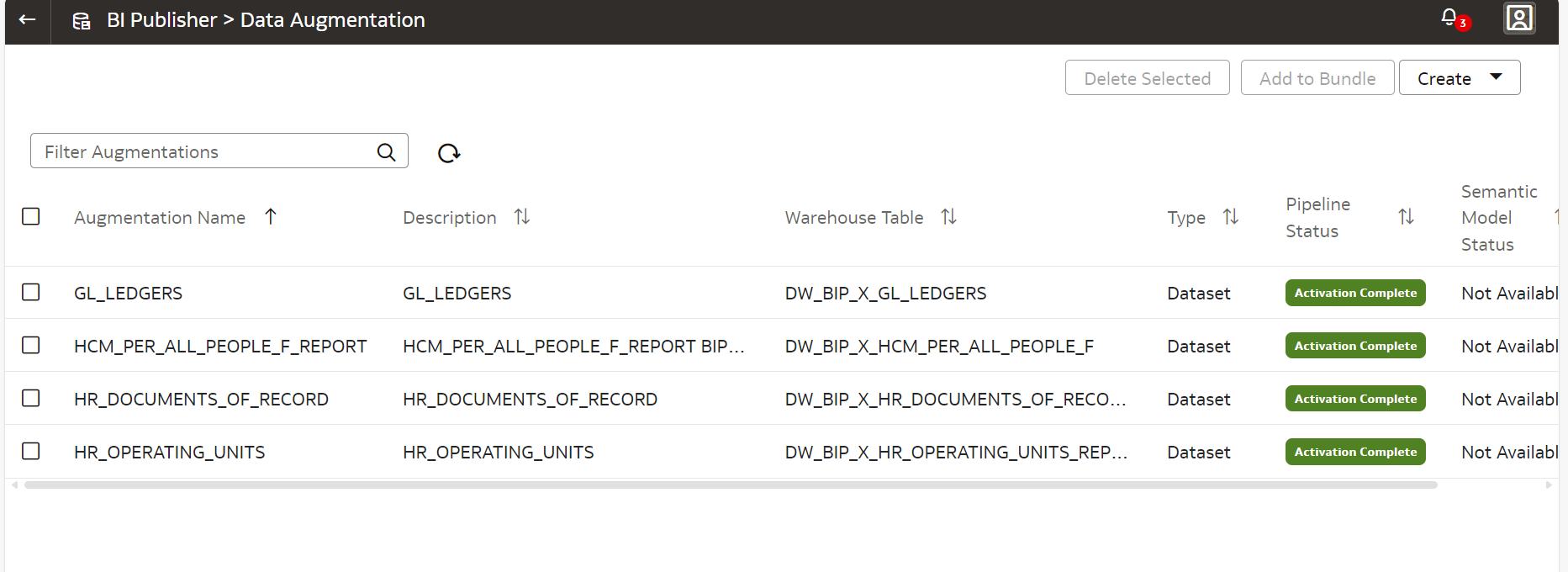This screenshot has height=572, width=1568.
Task: Select GL_LEDGERS augmentation name
Action: [128, 294]
